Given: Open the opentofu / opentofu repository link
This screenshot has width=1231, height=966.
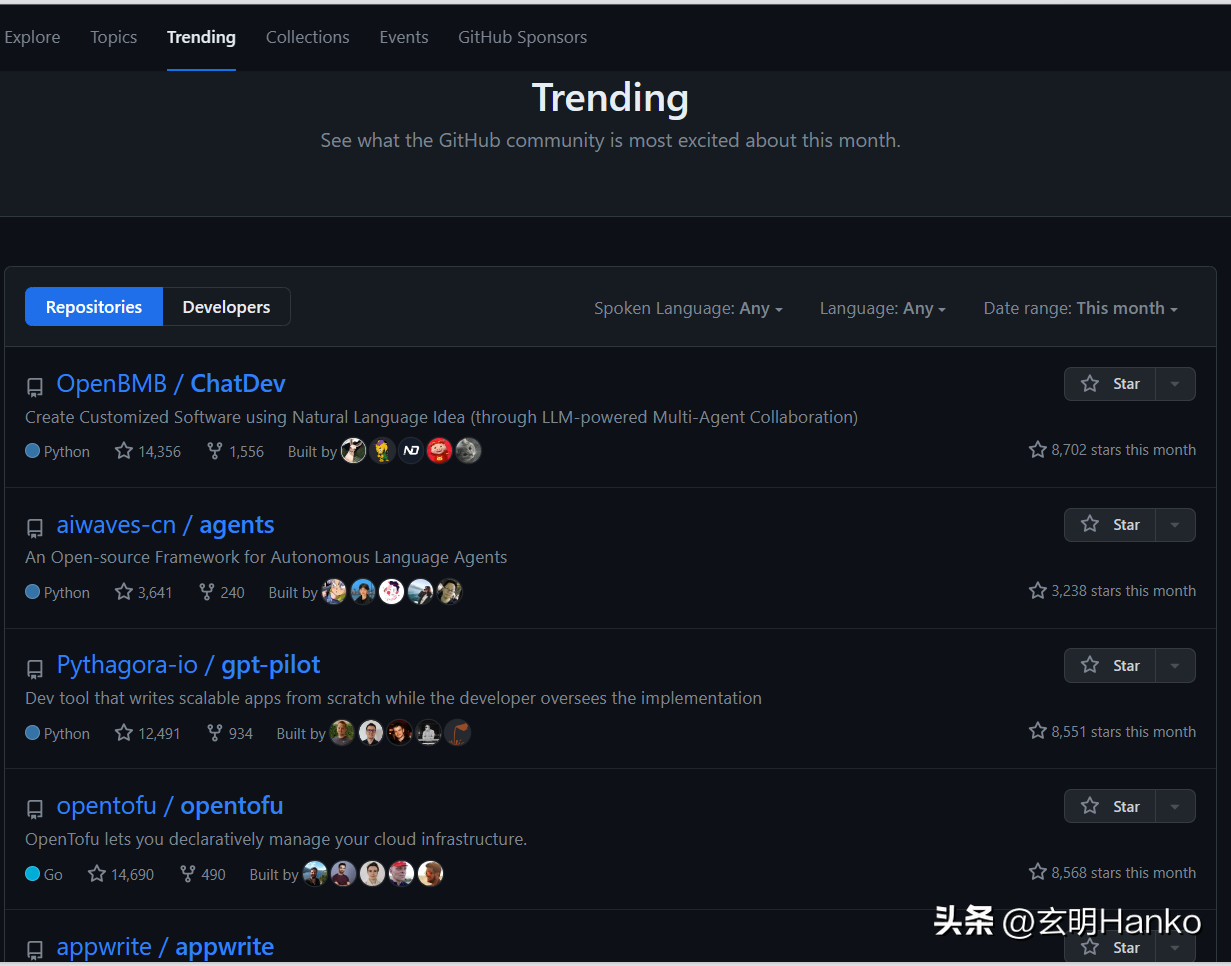Looking at the screenshot, I should click(x=170, y=806).
